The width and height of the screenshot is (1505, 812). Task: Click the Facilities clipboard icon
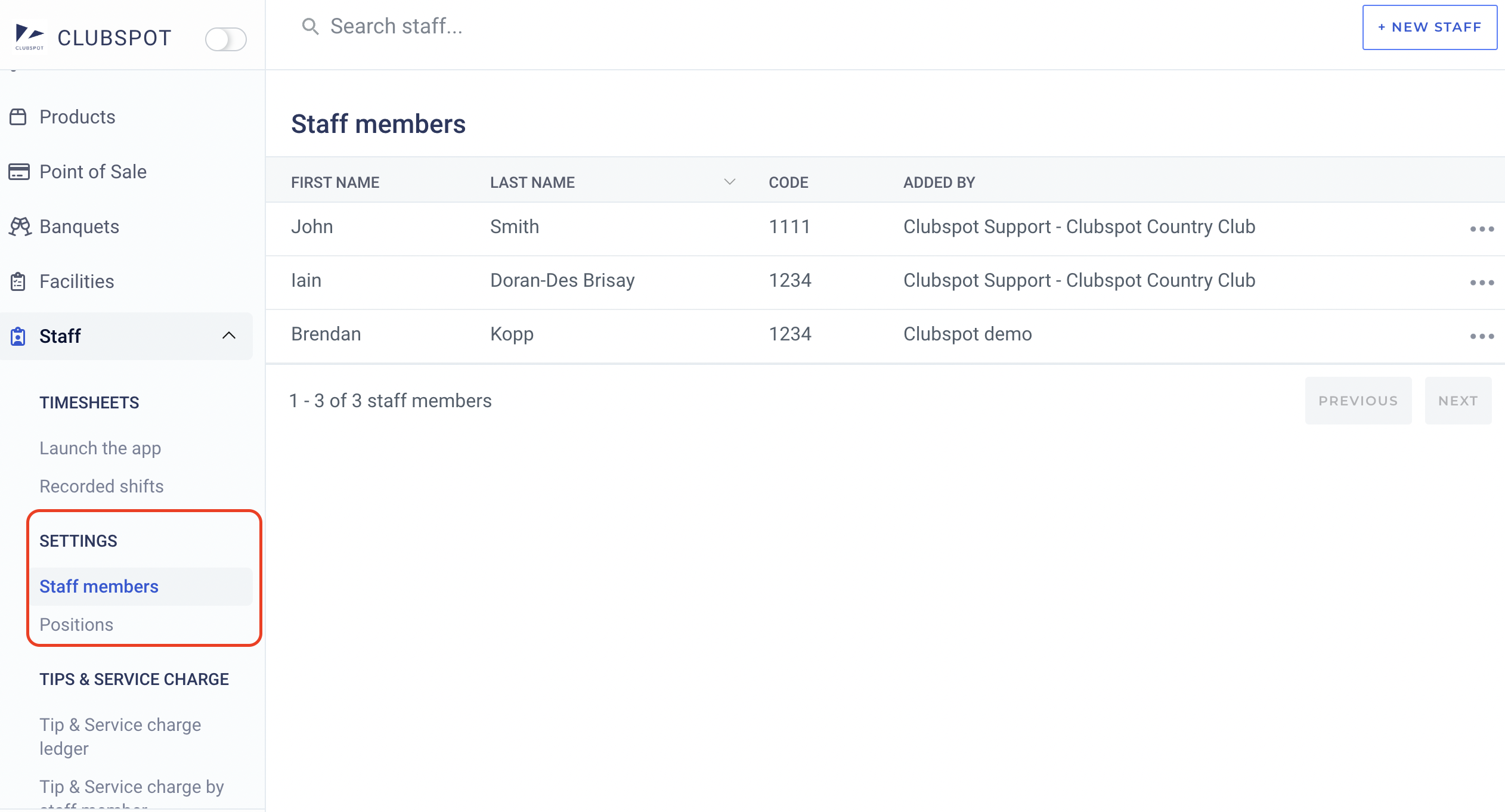(18, 281)
